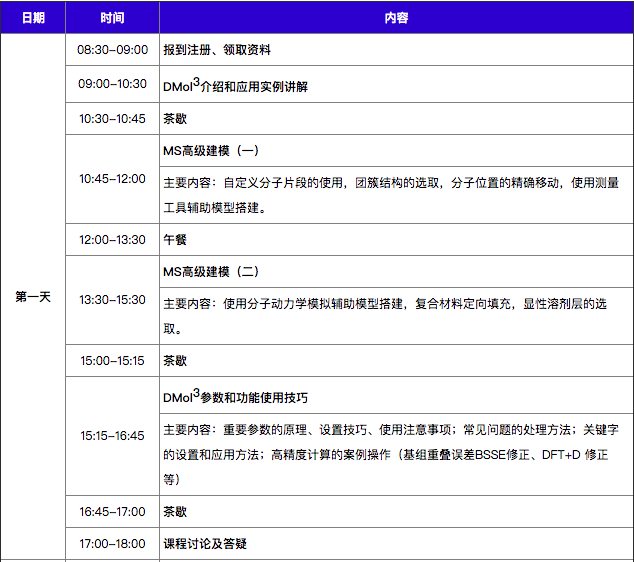Image resolution: width=634 pixels, height=562 pixels.
Task: Click the 09:00–10:30 time cell
Action: pyautogui.click(x=112, y=84)
